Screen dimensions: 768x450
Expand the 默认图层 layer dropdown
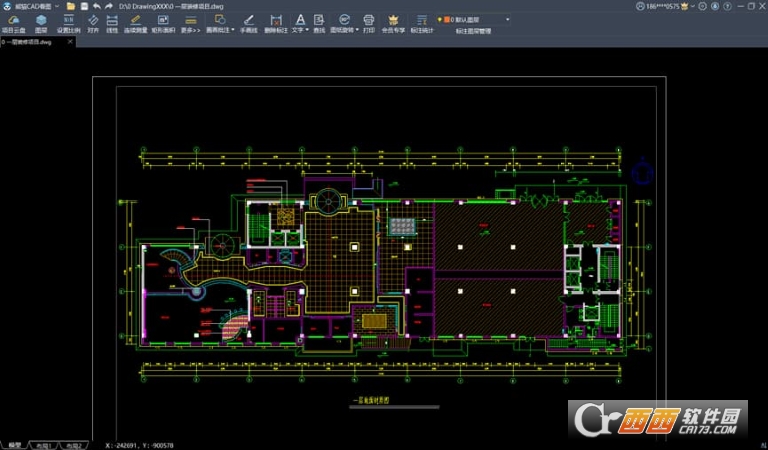click(507, 20)
